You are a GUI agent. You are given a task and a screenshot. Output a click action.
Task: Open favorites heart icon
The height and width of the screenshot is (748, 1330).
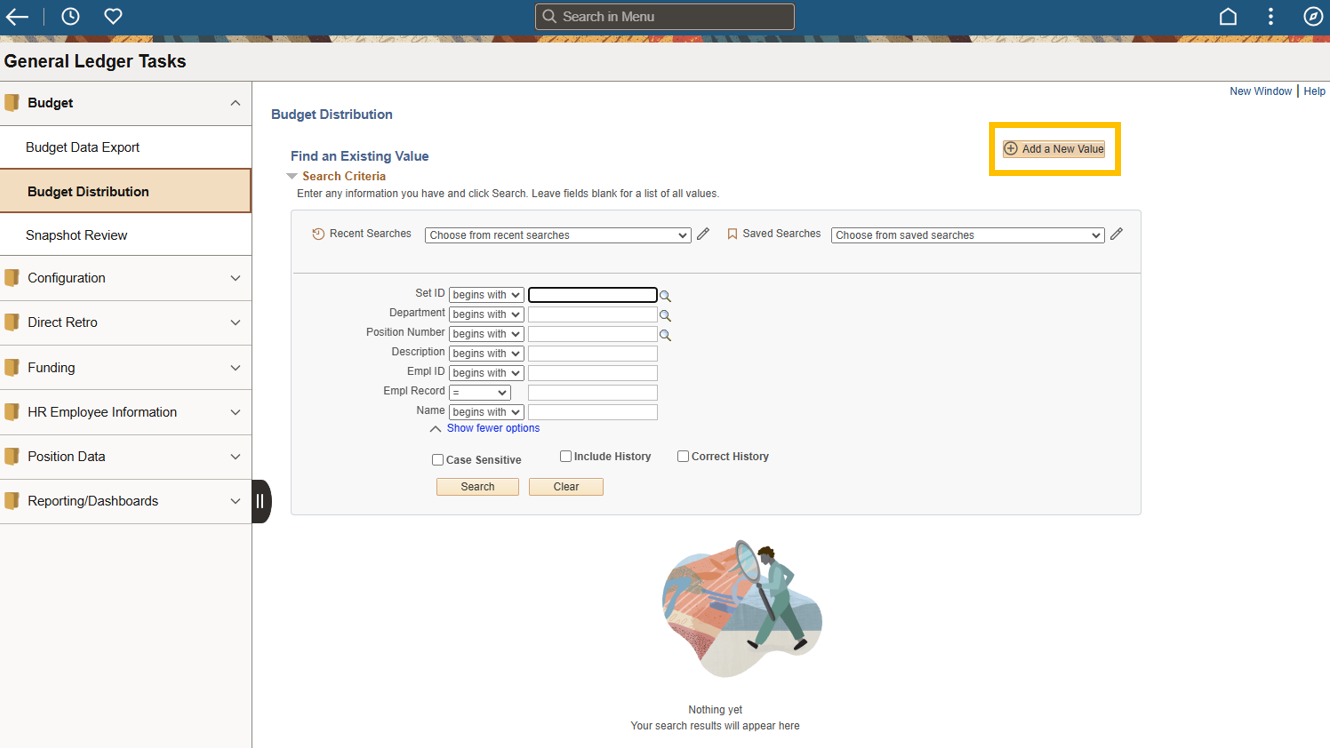pos(113,17)
